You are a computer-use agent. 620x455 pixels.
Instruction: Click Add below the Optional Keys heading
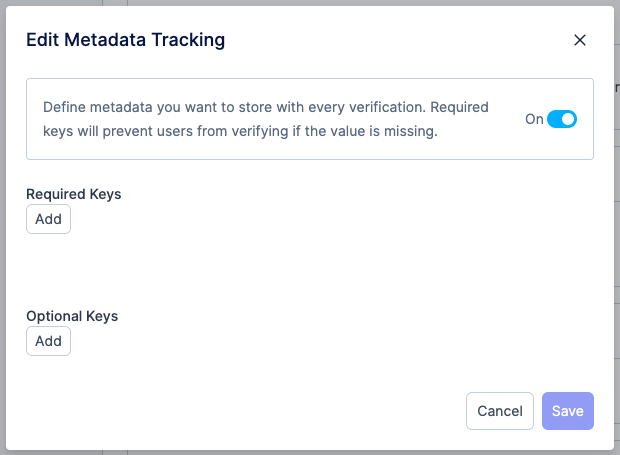(x=48, y=341)
